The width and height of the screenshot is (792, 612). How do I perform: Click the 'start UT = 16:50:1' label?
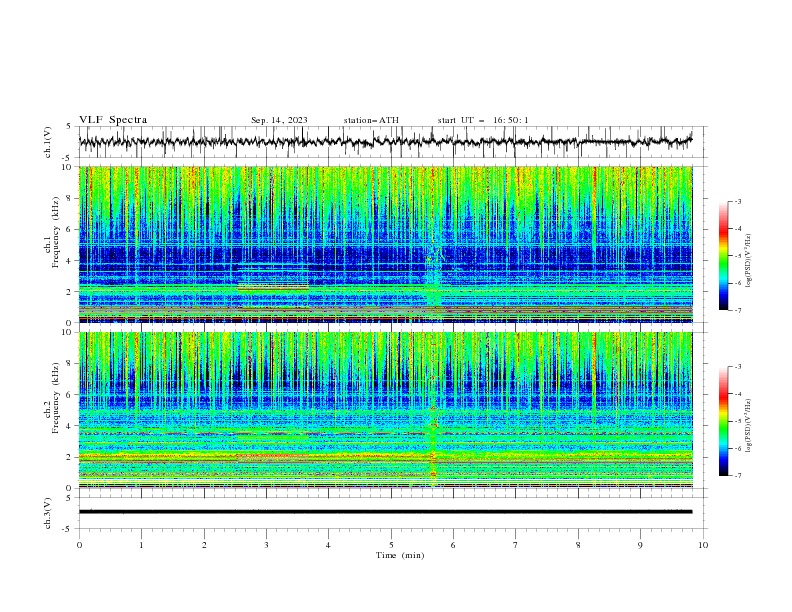483,120
